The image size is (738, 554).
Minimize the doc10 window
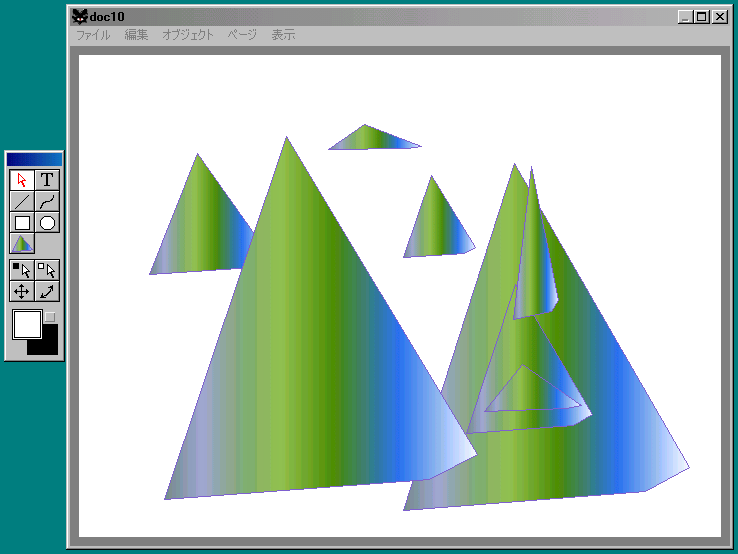685,17
